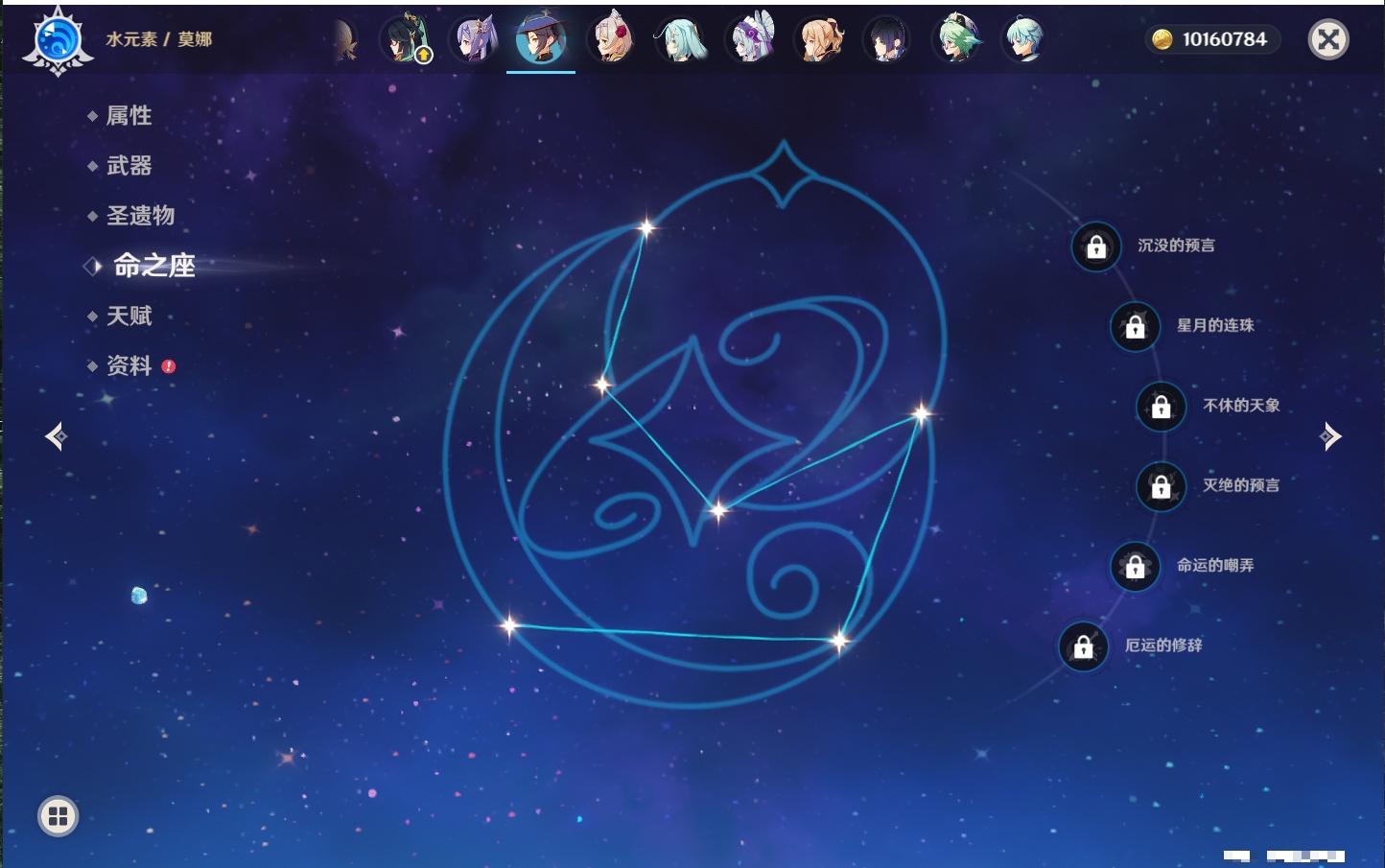This screenshot has height=868, width=1385.
Task: Click the lock icon beside 厄运的修辞
Action: pyautogui.click(x=1083, y=646)
